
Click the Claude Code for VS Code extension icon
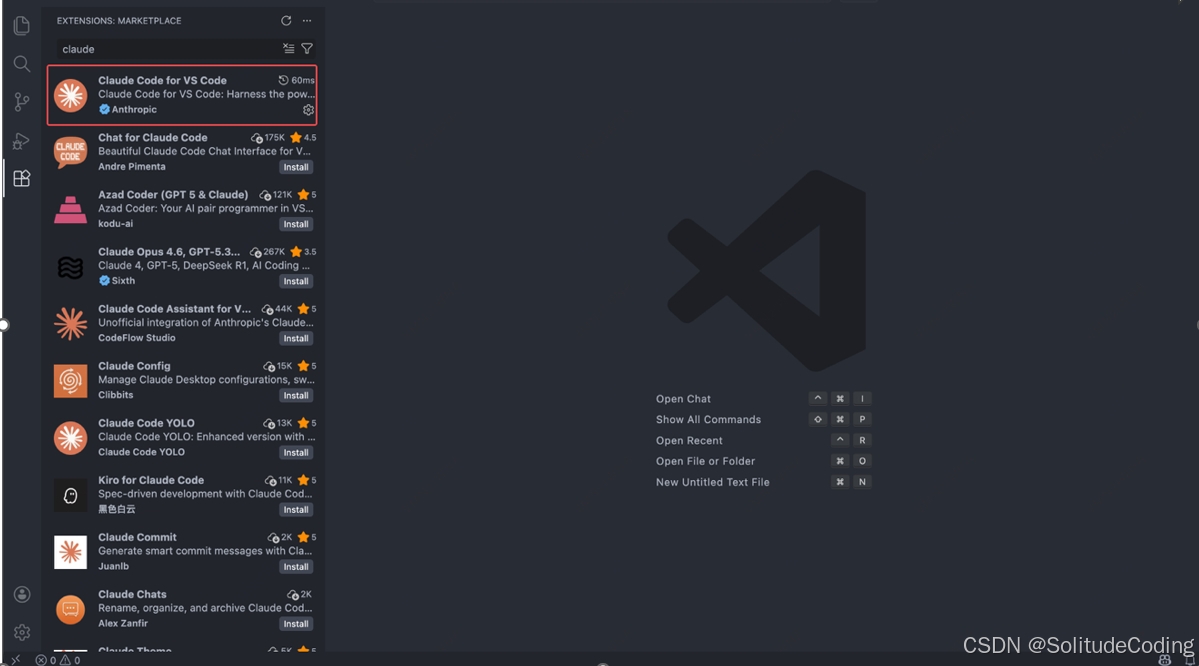70,95
